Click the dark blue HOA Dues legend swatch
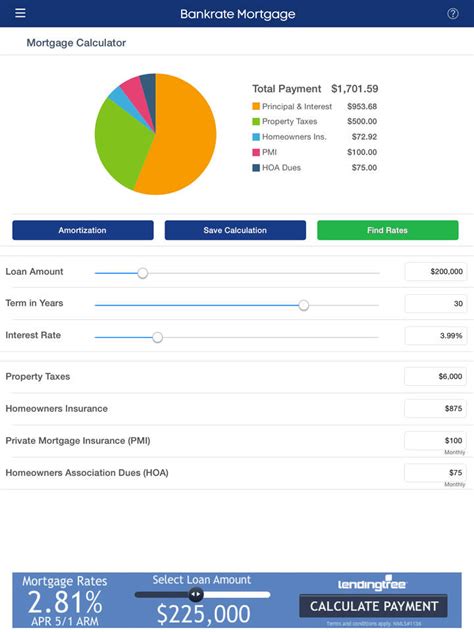 256,168
